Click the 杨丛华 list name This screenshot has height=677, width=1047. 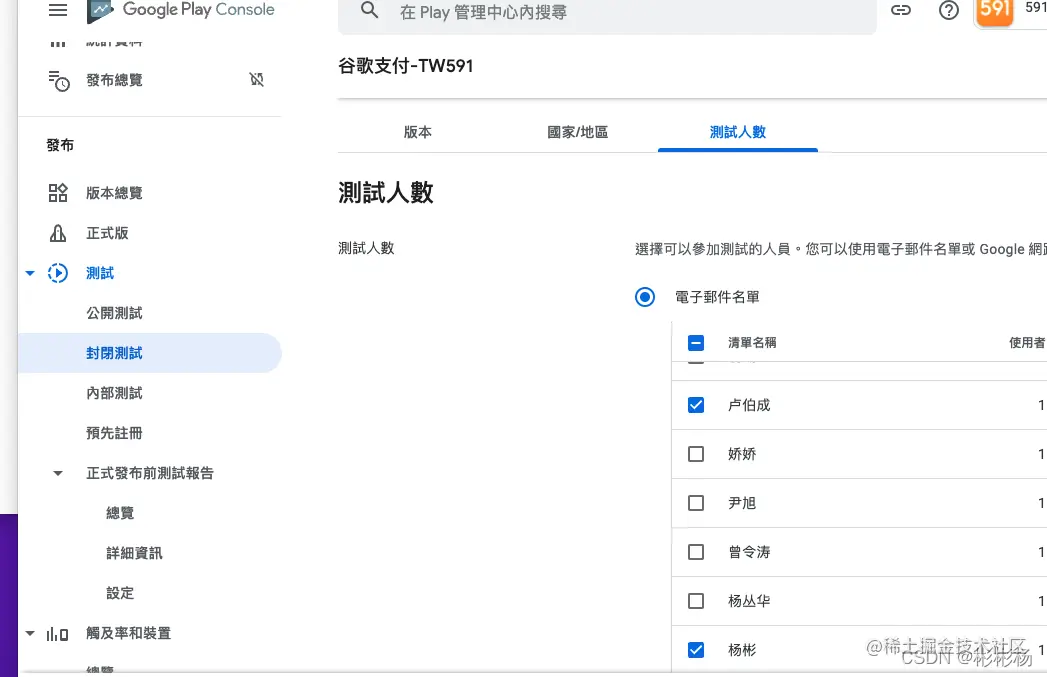pyautogui.click(x=749, y=601)
